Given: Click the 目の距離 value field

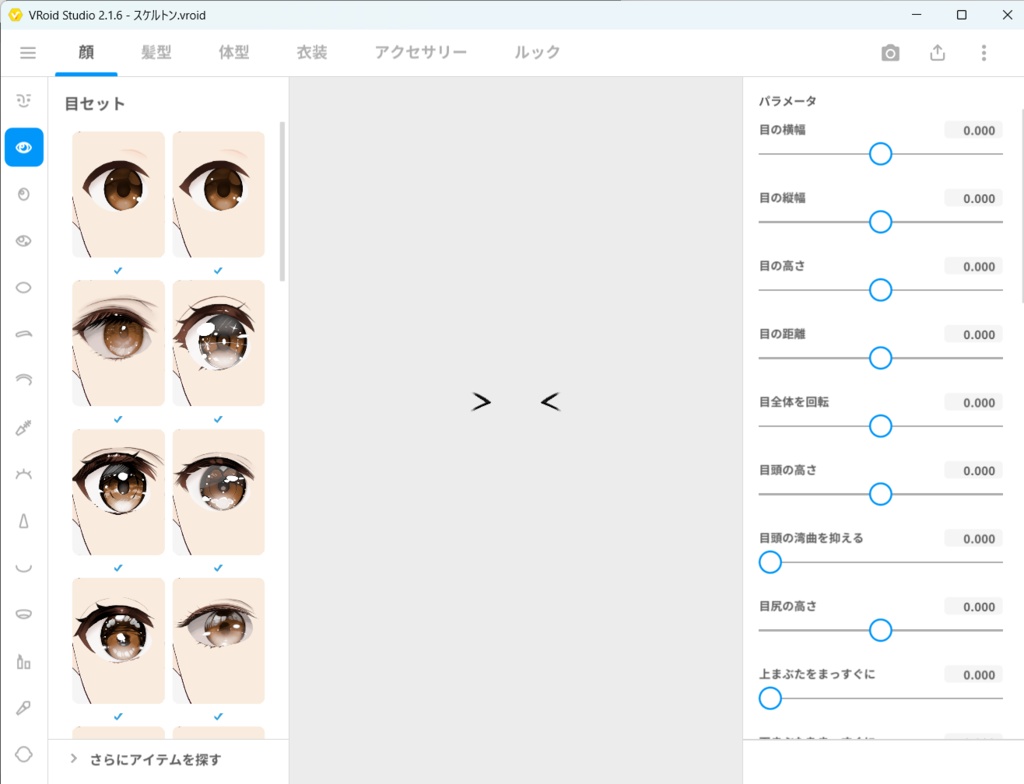Looking at the screenshot, I should pos(973,334).
